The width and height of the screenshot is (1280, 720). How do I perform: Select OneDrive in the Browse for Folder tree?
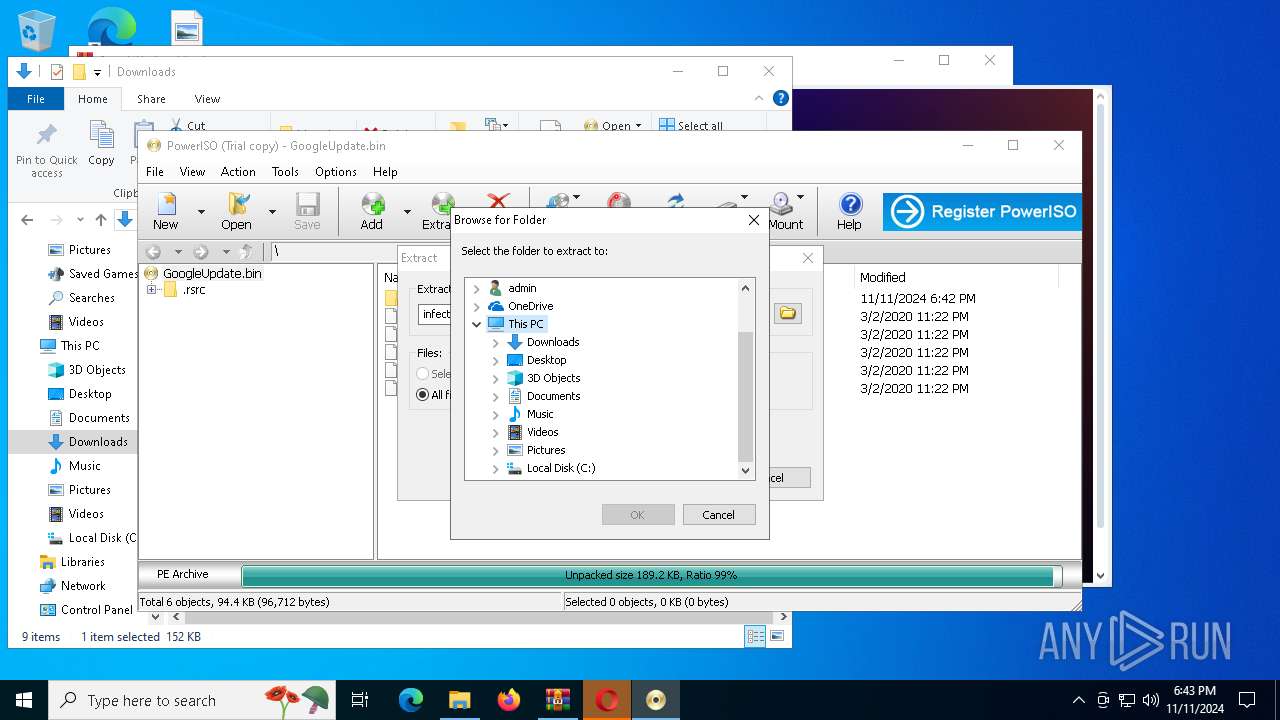[530, 306]
